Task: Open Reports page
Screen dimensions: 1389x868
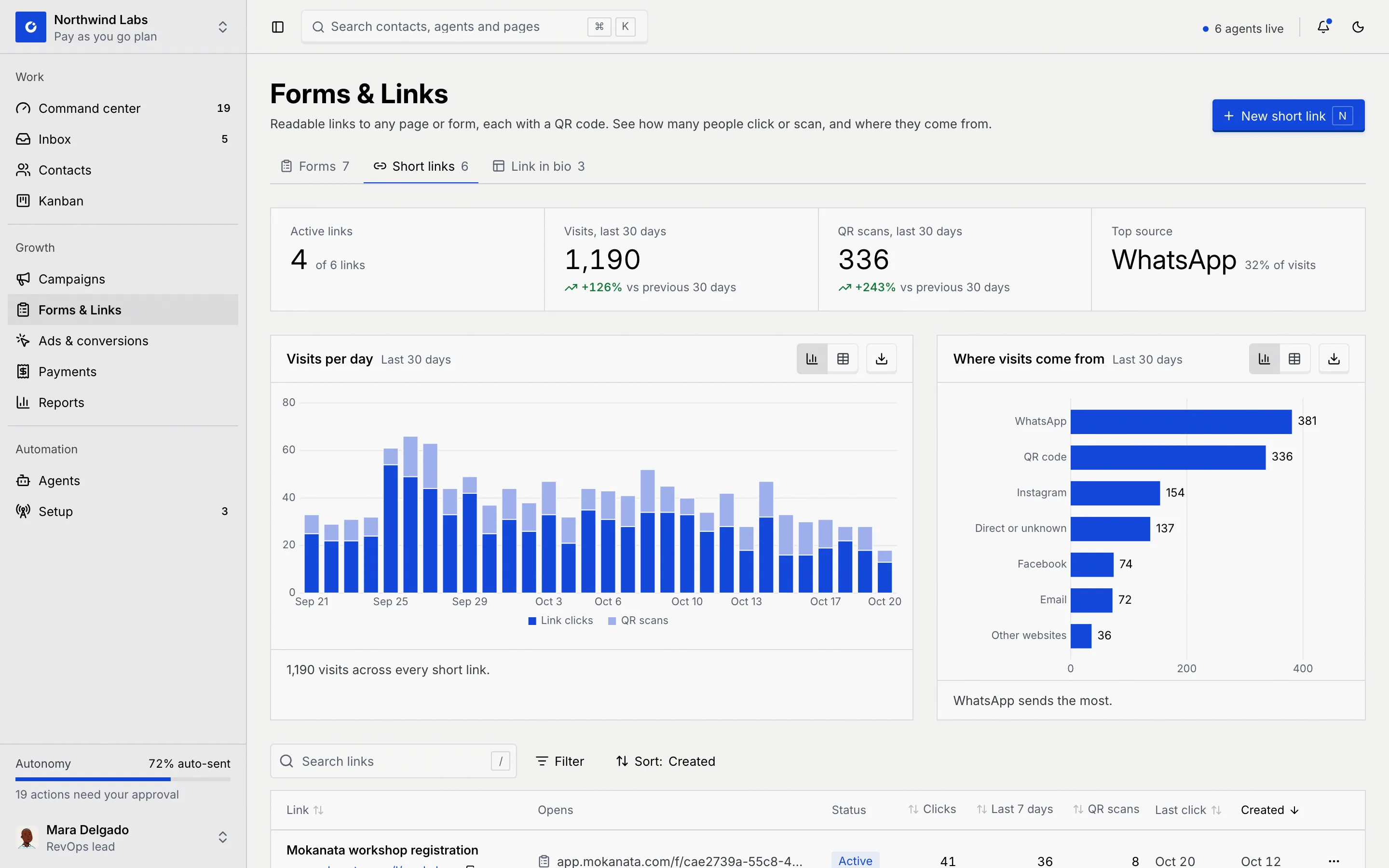Action: (123, 403)
